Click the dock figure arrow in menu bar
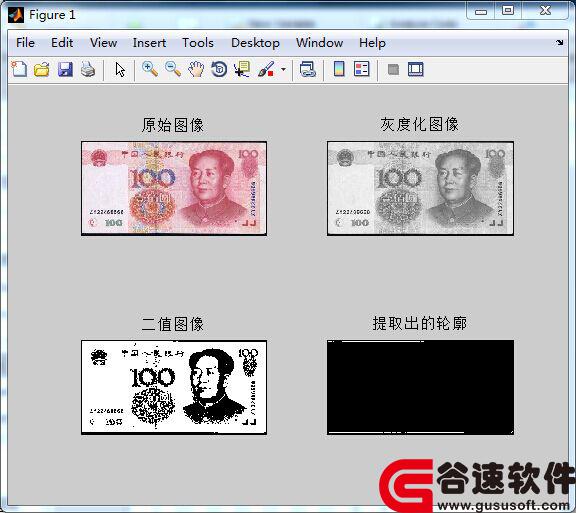This screenshot has width=576, height=513. coord(559,43)
